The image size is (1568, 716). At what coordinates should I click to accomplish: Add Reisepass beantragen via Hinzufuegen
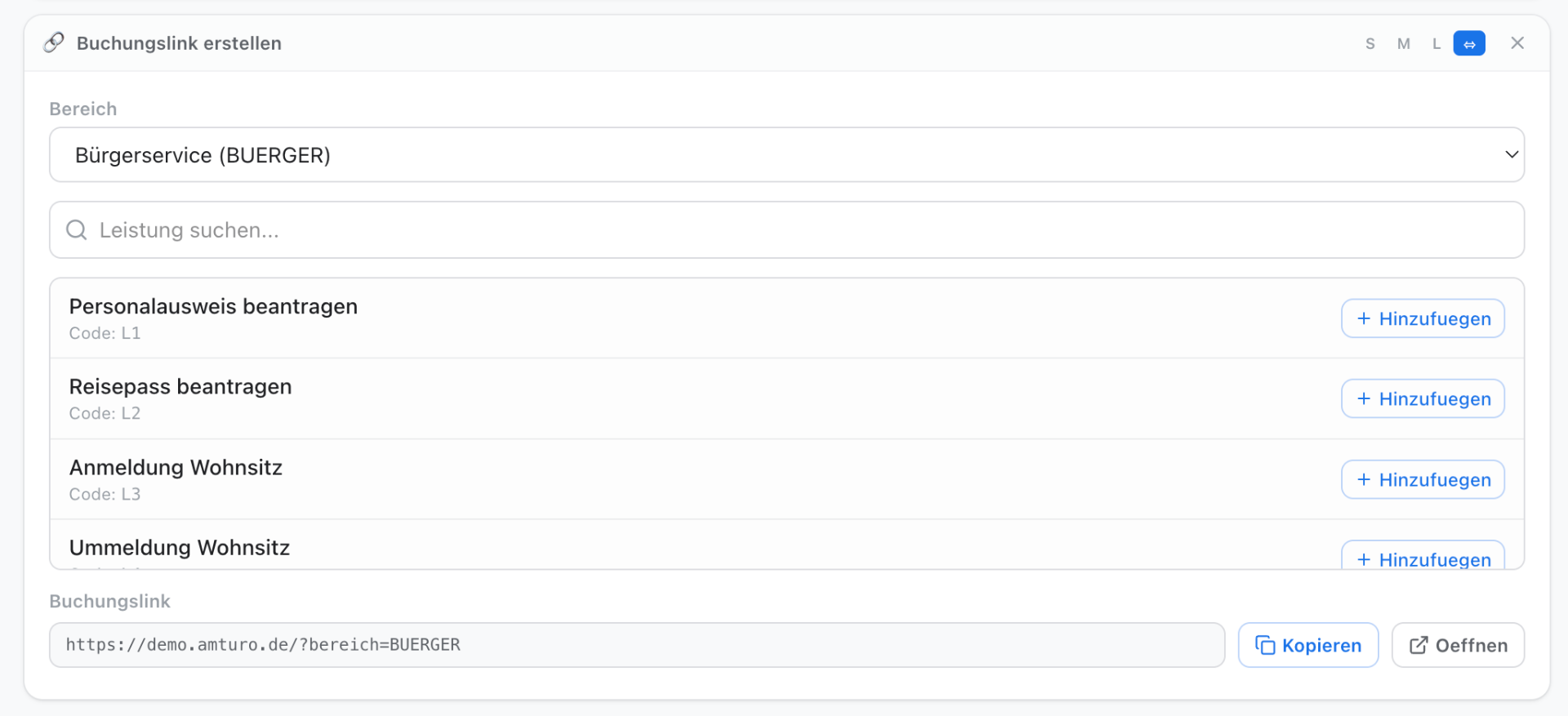[1423, 398]
